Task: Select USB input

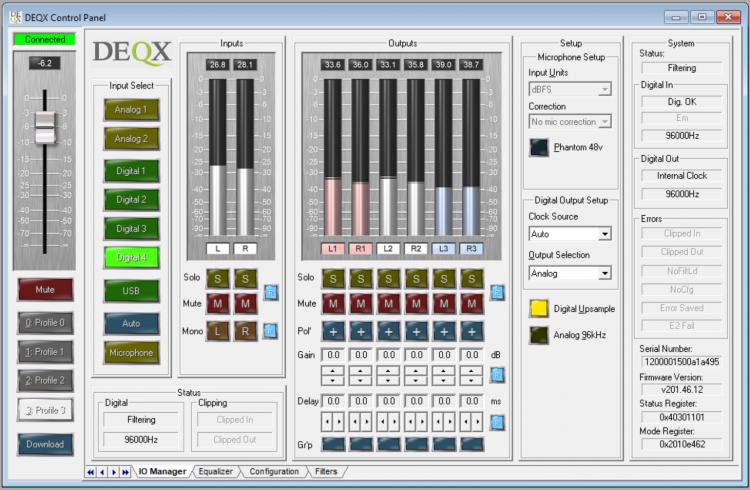Action: [131, 291]
